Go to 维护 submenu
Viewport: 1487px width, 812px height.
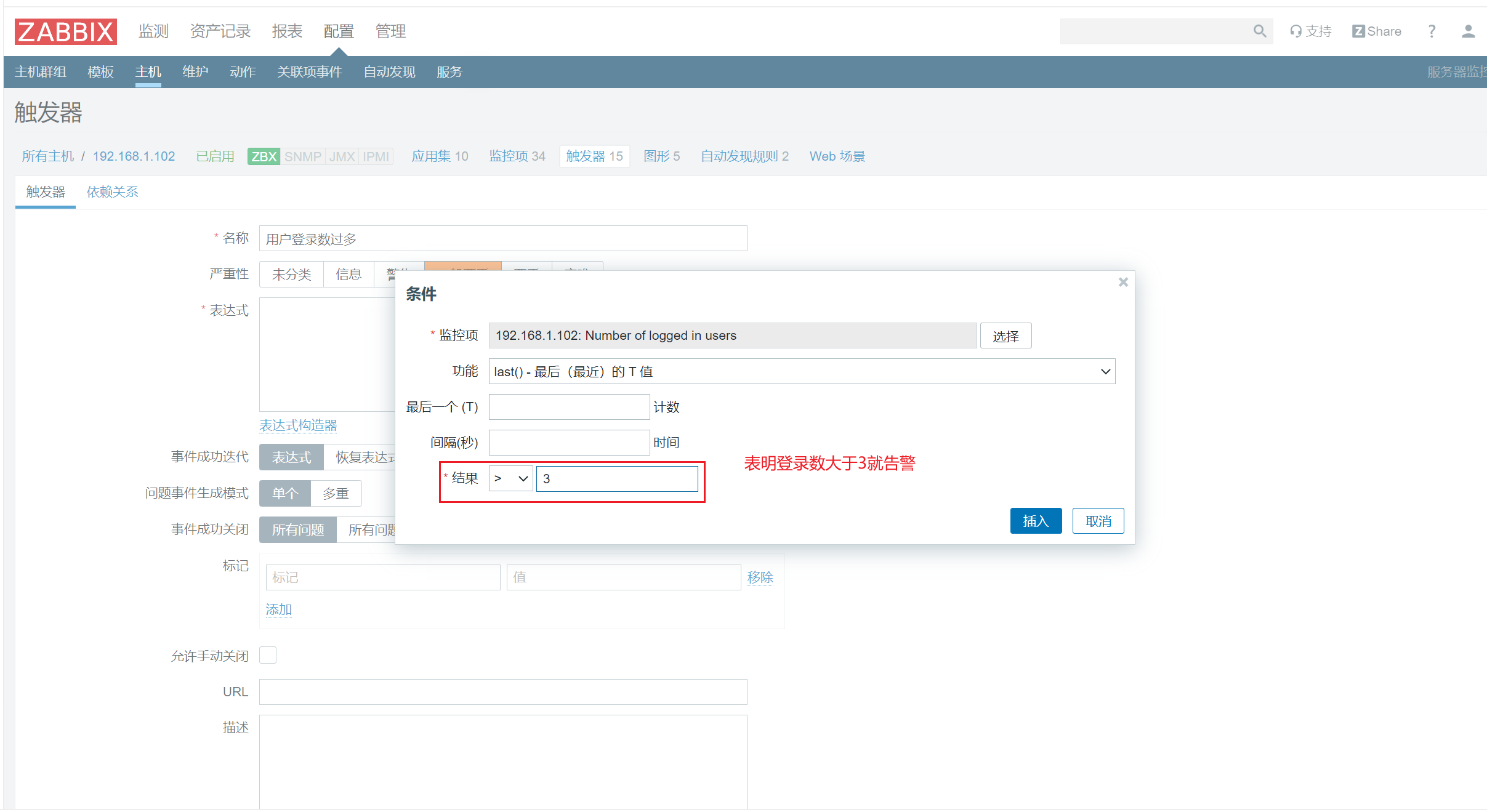[195, 72]
